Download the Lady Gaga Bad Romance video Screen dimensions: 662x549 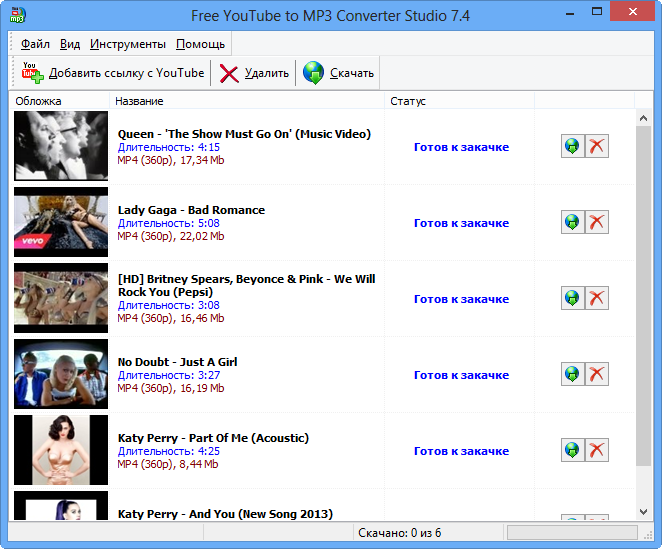tap(572, 222)
